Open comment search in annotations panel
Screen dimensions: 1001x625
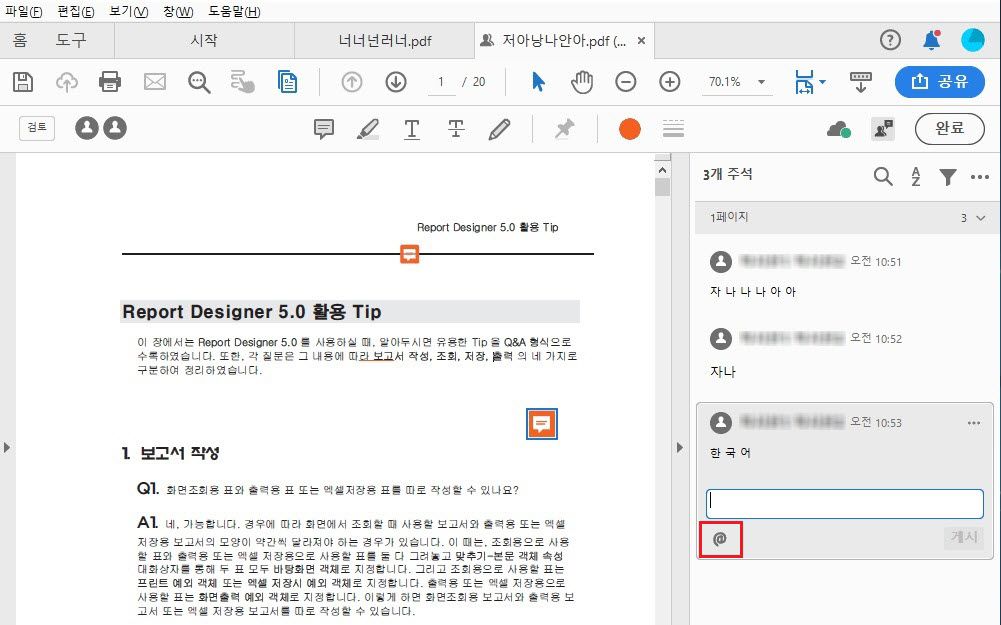coord(883,175)
